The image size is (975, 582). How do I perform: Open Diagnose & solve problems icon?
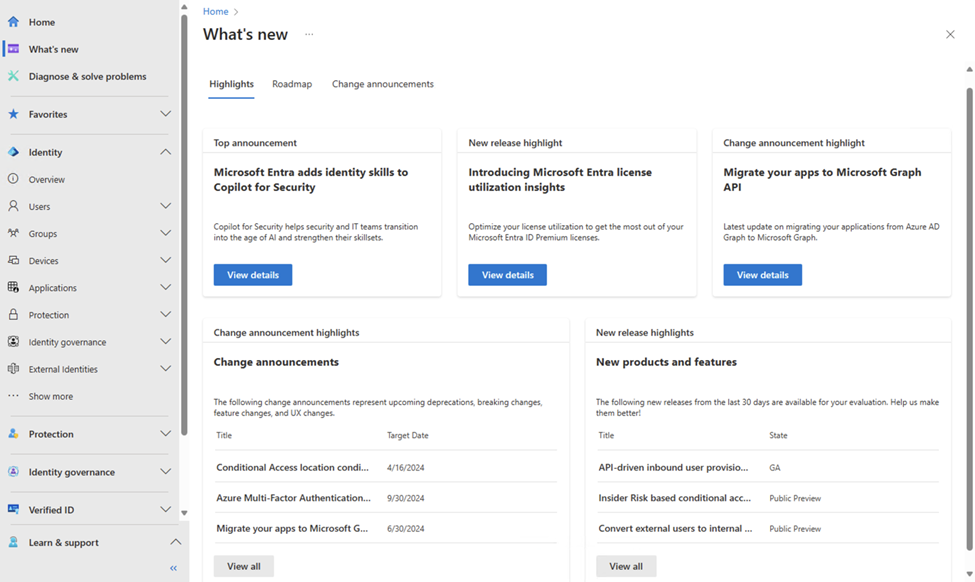click(13, 76)
